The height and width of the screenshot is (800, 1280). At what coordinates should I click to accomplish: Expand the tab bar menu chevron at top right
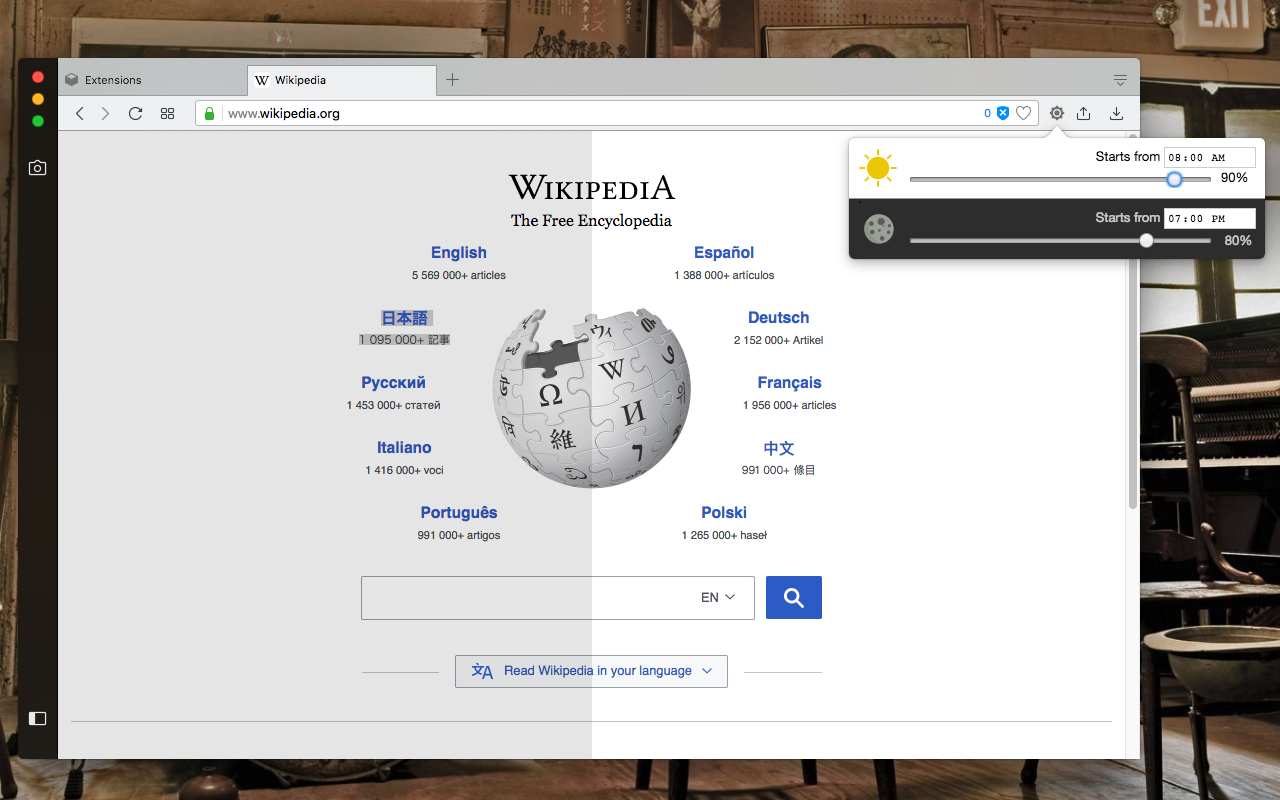coord(1120,79)
